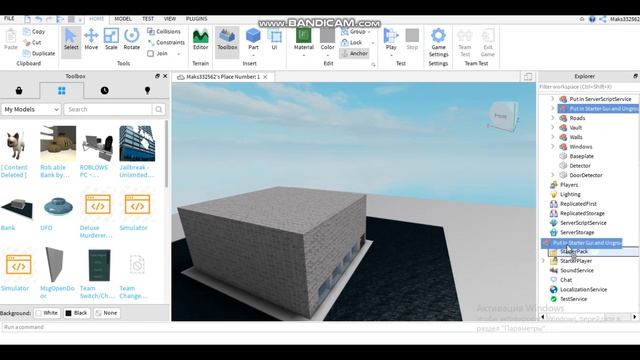Image resolution: width=640 pixels, height=360 pixels.
Task: Set Toolbox background to White
Action: click(x=47, y=313)
